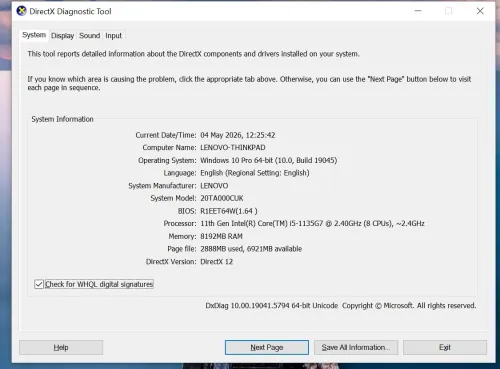Viewport: 500px width, 369px height.
Task: Click the DirectX Diagnostic Tool title text
Action: 70,11
